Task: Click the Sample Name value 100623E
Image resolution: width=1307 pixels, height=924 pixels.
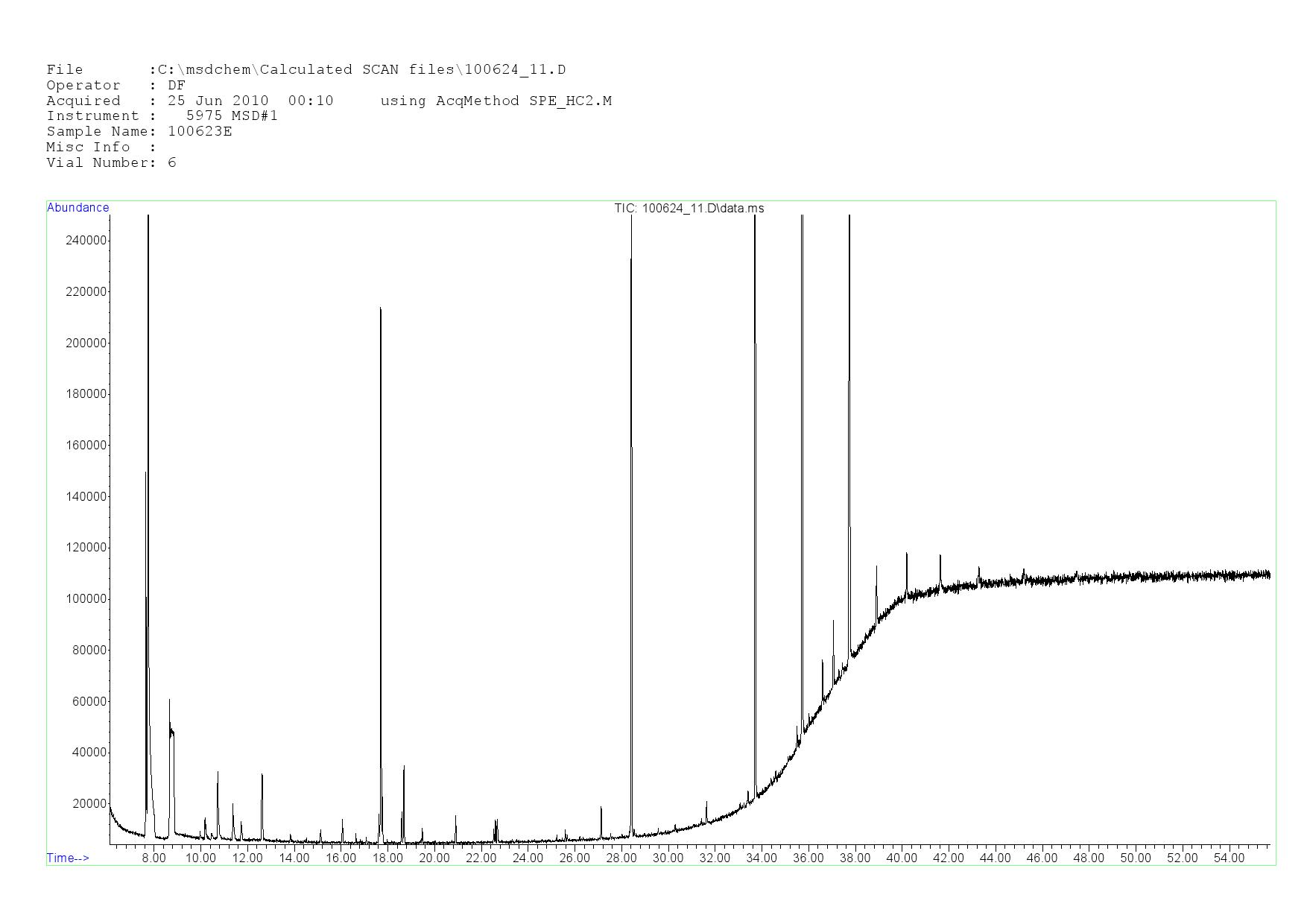Action: pos(200,132)
